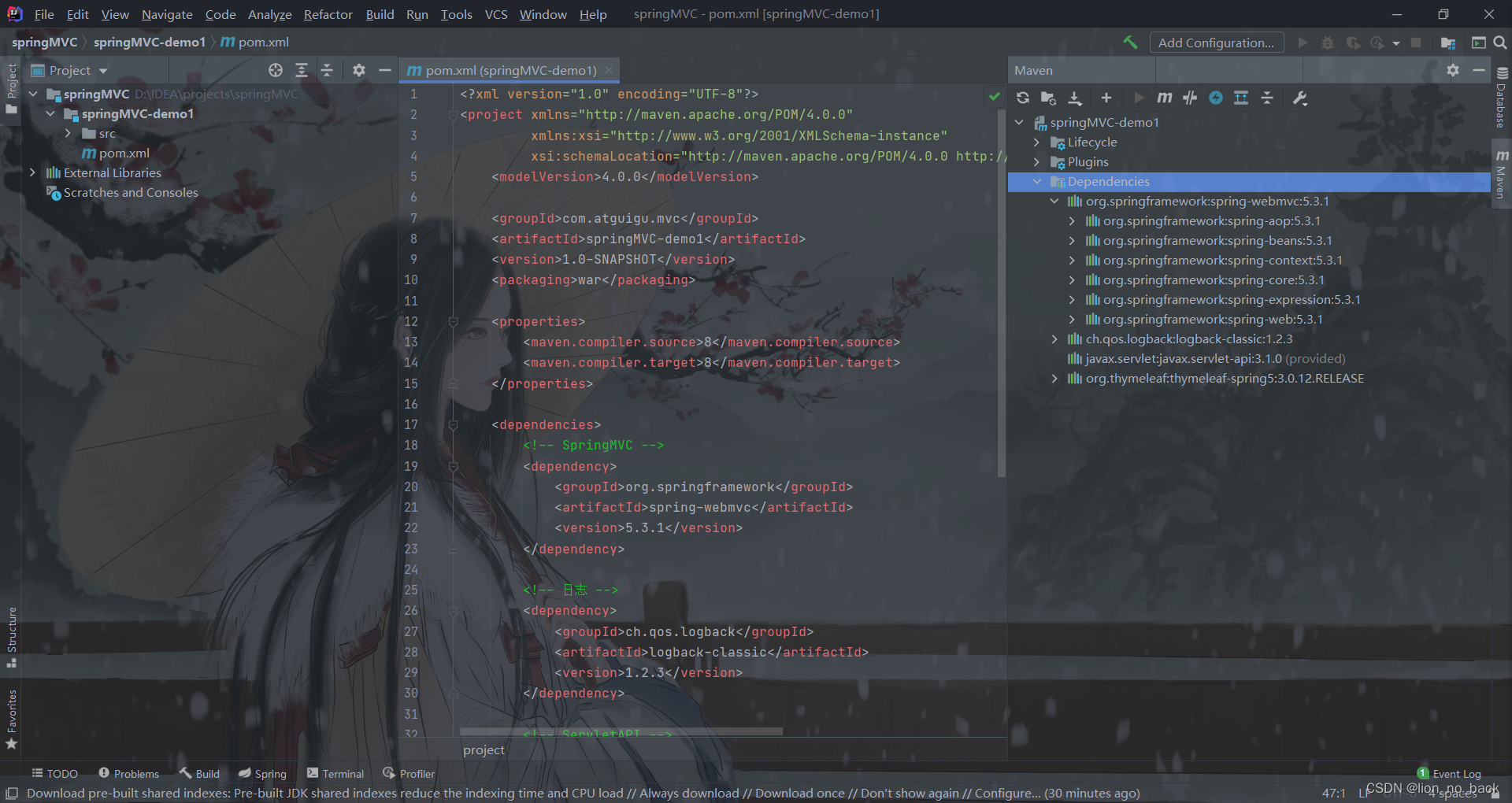Toggle Maven offline mode icon

pos(1190,98)
